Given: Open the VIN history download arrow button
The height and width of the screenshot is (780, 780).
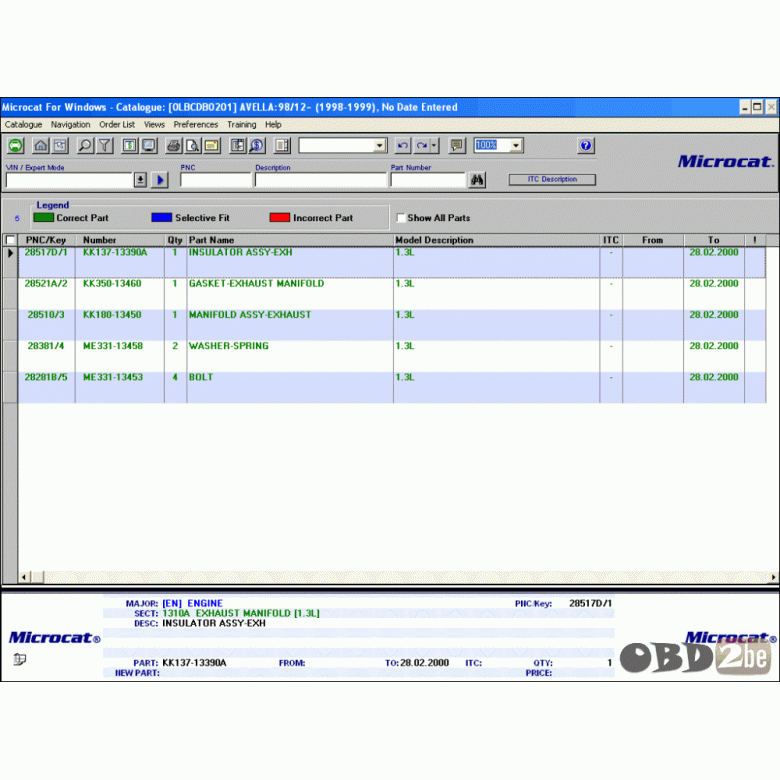Looking at the screenshot, I should 140,180.
